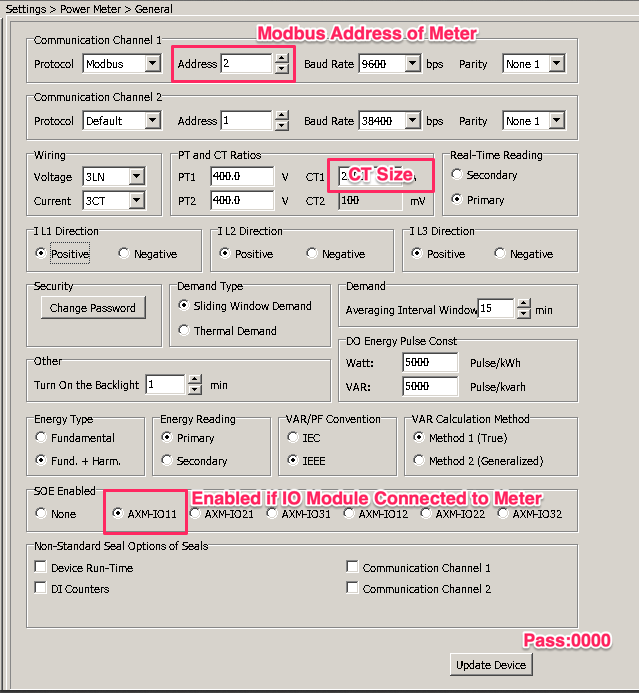Decrease Channel 2 Address with down arrow

281,126
